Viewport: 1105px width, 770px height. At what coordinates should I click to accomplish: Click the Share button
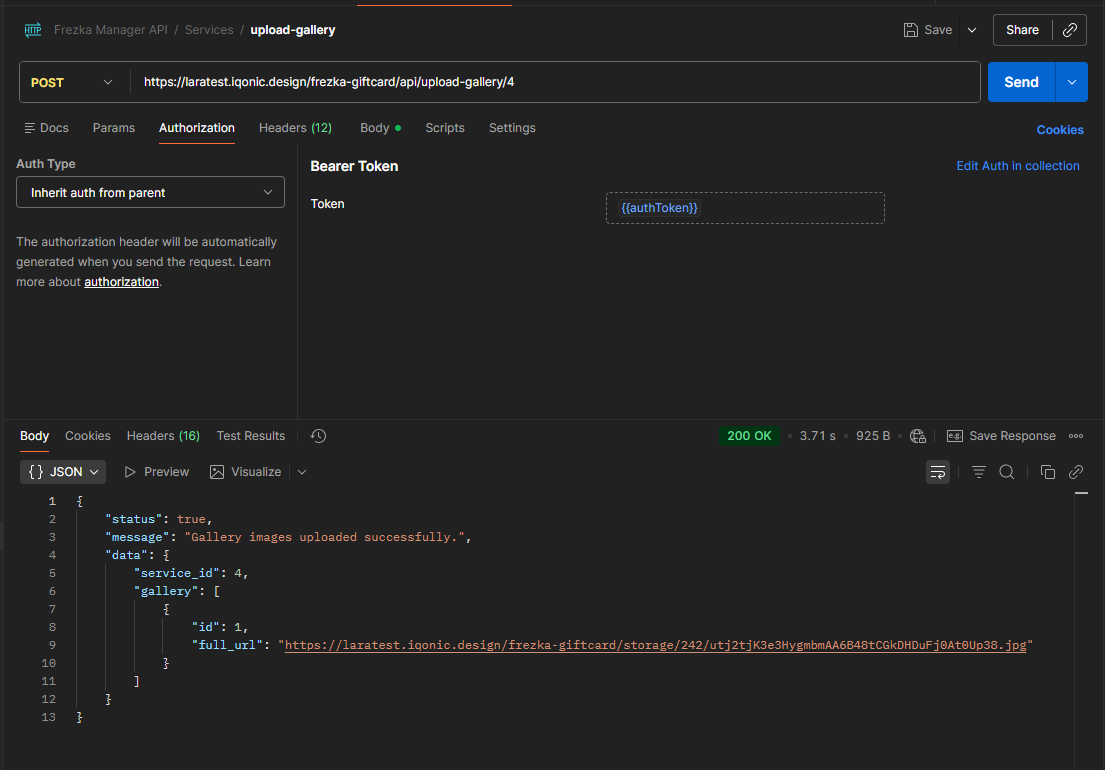[x=1023, y=30]
